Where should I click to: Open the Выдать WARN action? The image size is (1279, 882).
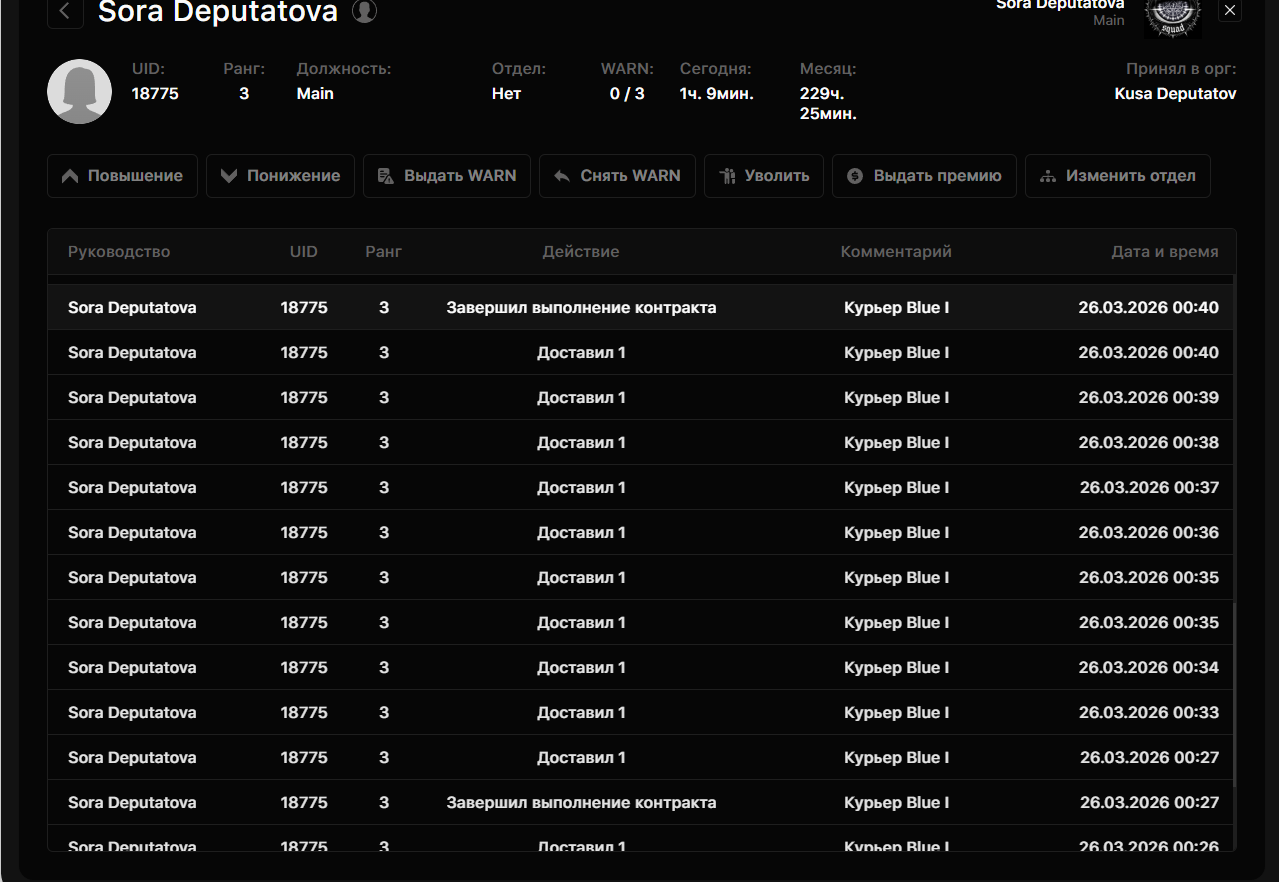(447, 176)
